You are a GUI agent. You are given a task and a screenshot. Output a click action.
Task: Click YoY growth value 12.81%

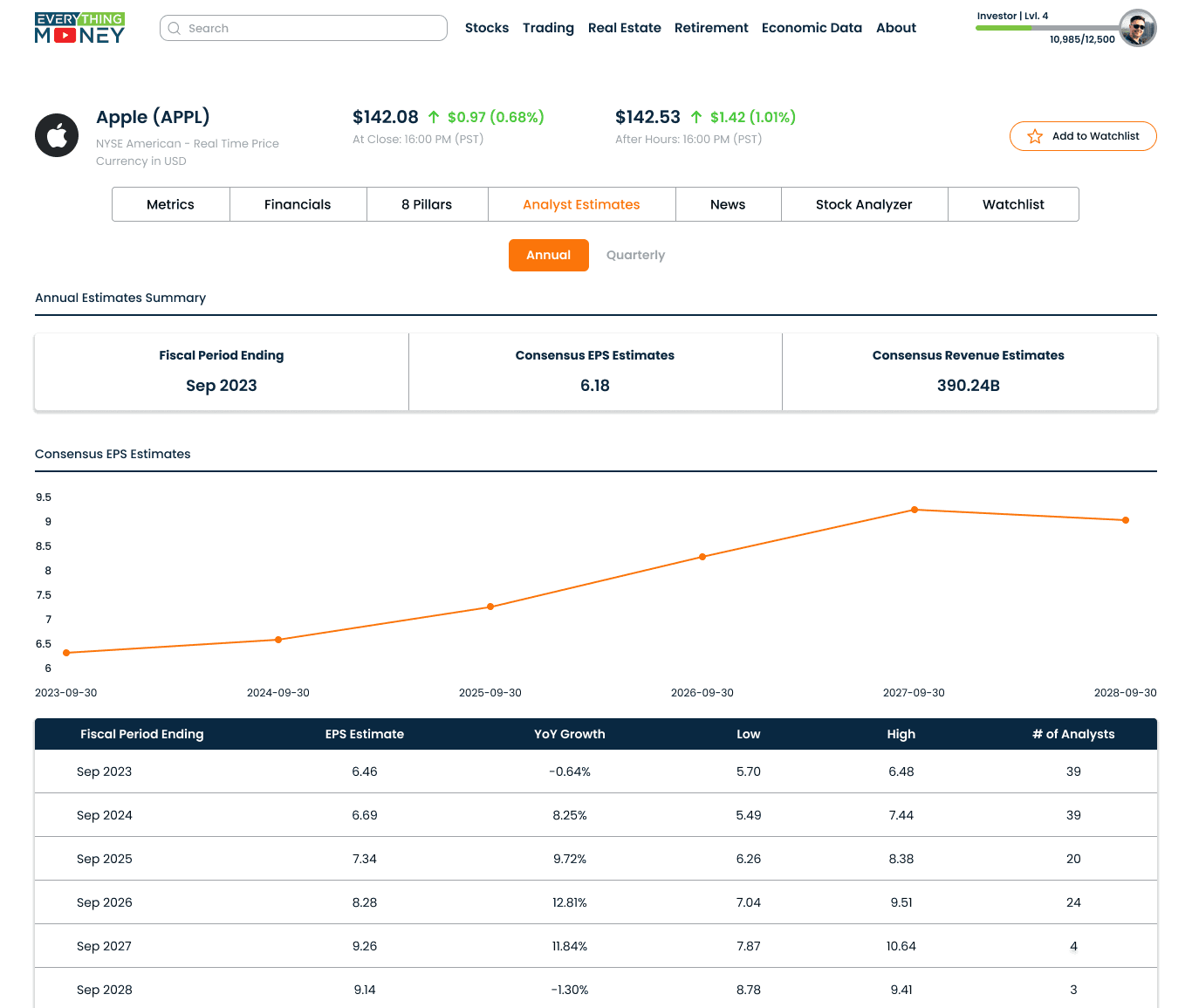(570, 902)
